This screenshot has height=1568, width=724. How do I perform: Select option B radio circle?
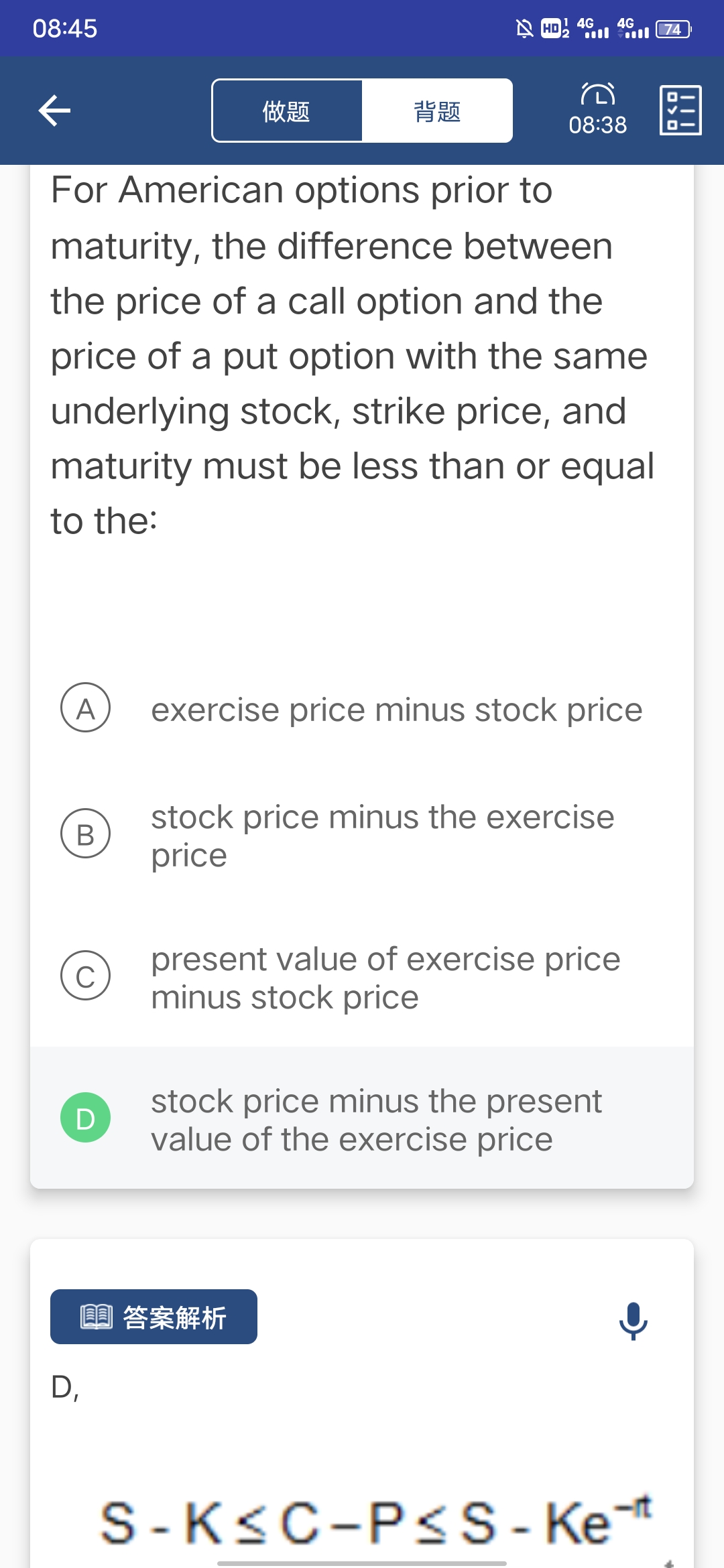(x=86, y=834)
